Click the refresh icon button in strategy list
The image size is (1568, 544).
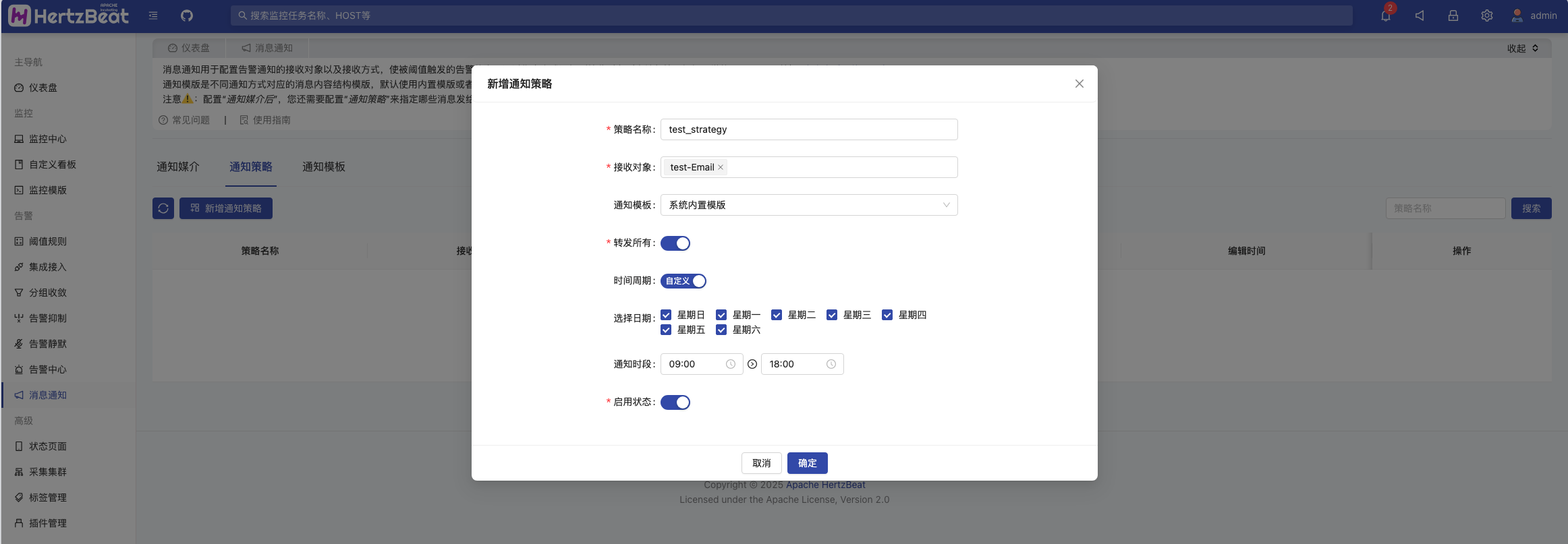[x=163, y=208]
